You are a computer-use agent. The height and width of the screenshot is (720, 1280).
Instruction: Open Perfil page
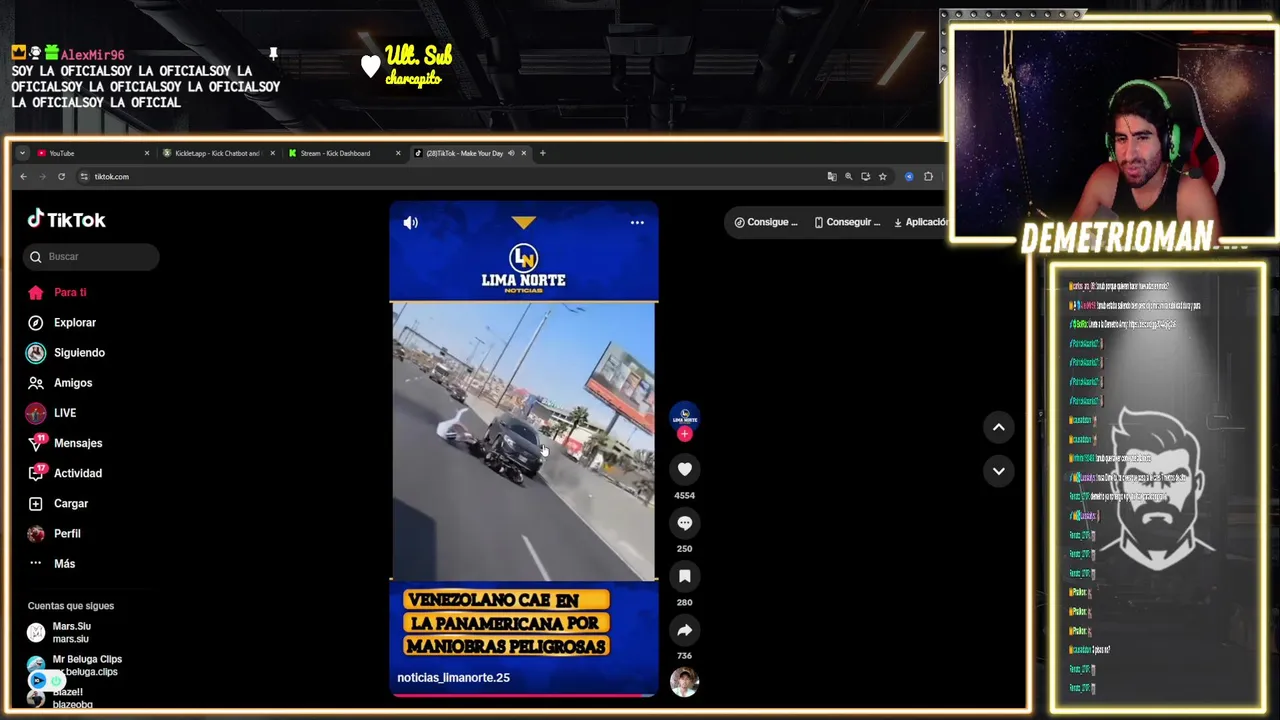click(x=55, y=533)
